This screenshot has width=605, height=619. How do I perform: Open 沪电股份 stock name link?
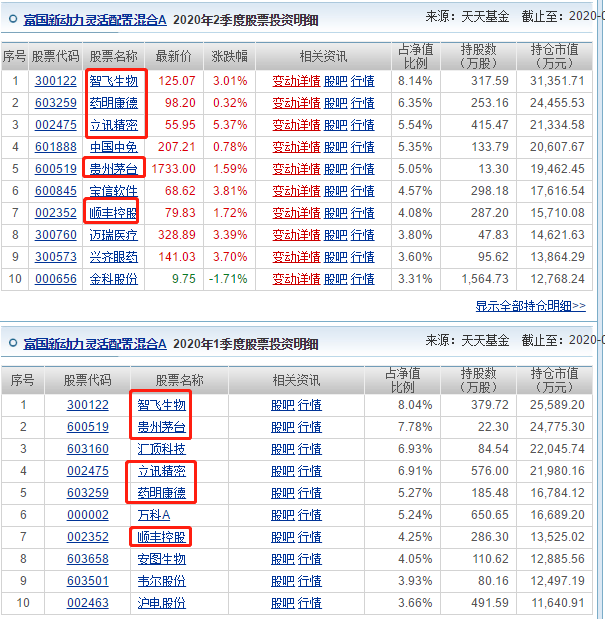click(x=161, y=603)
